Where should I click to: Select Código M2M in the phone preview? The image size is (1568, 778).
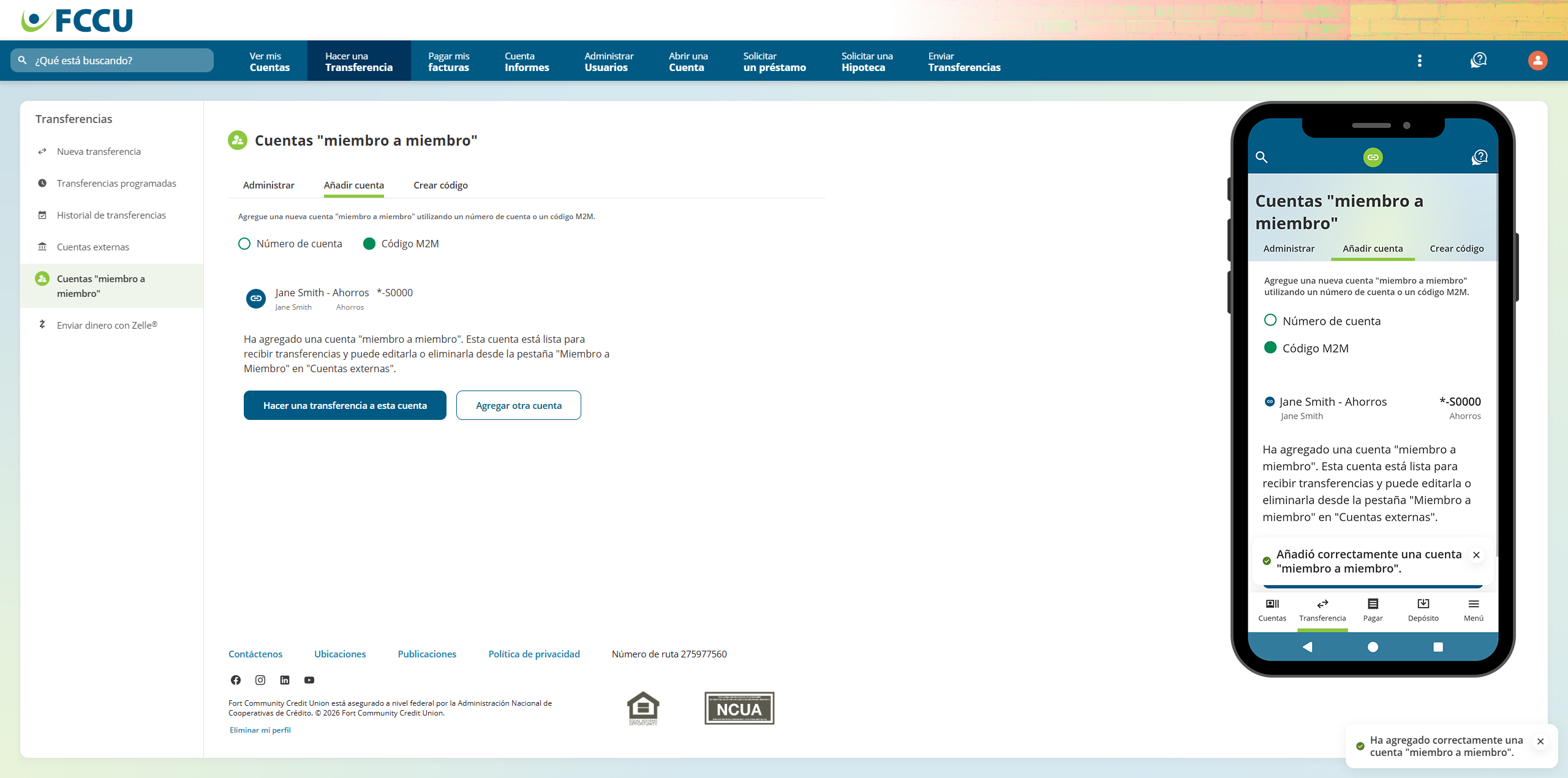point(1270,348)
